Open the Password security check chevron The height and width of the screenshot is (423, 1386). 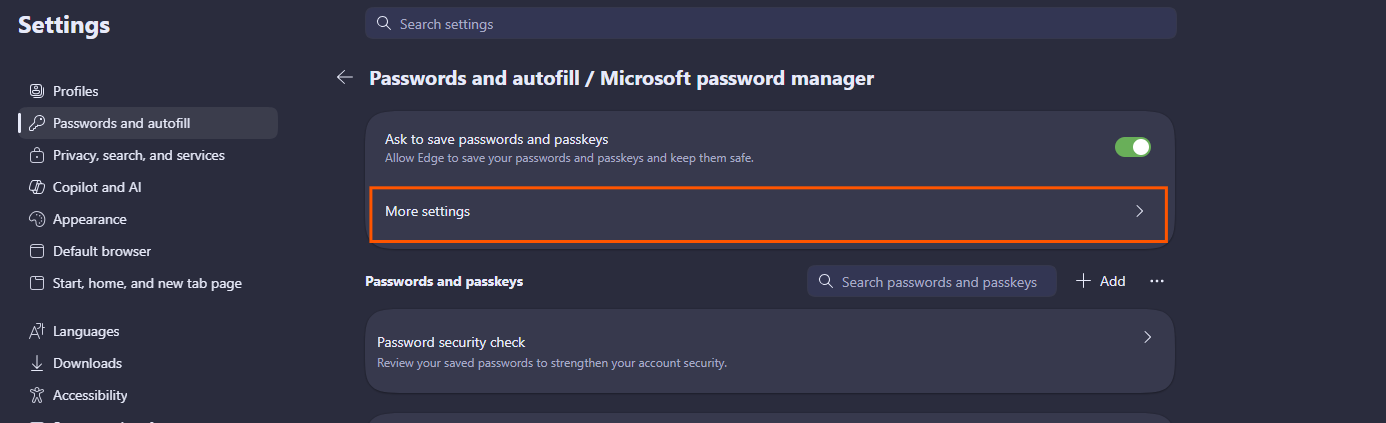click(1147, 338)
